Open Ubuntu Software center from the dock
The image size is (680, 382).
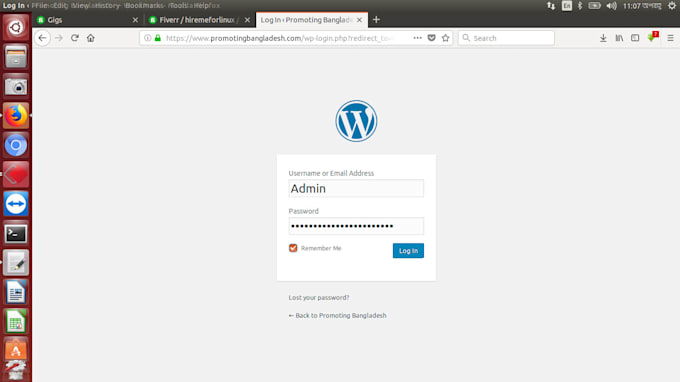coord(16,350)
